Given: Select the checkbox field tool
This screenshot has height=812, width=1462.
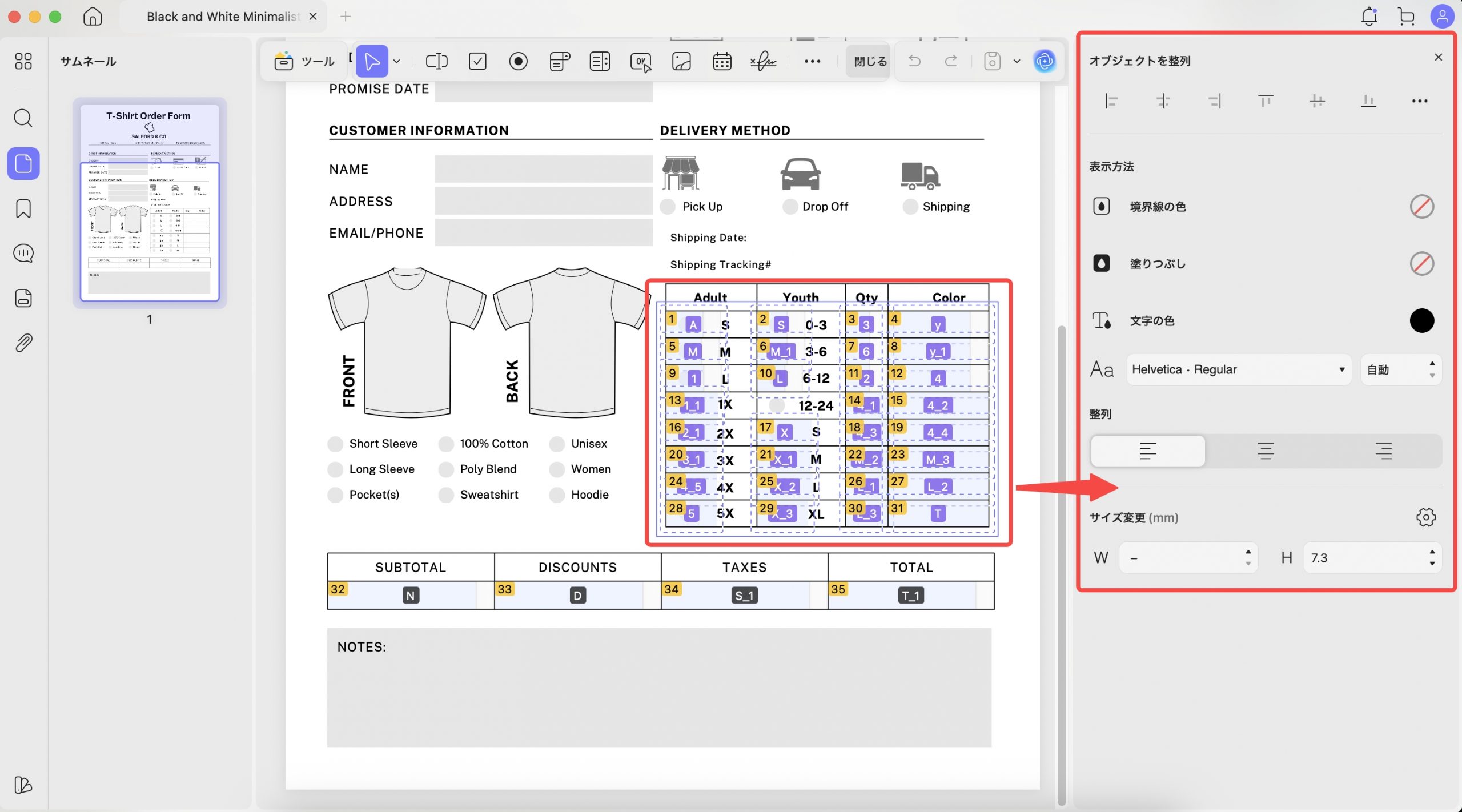Looking at the screenshot, I should click(x=477, y=61).
